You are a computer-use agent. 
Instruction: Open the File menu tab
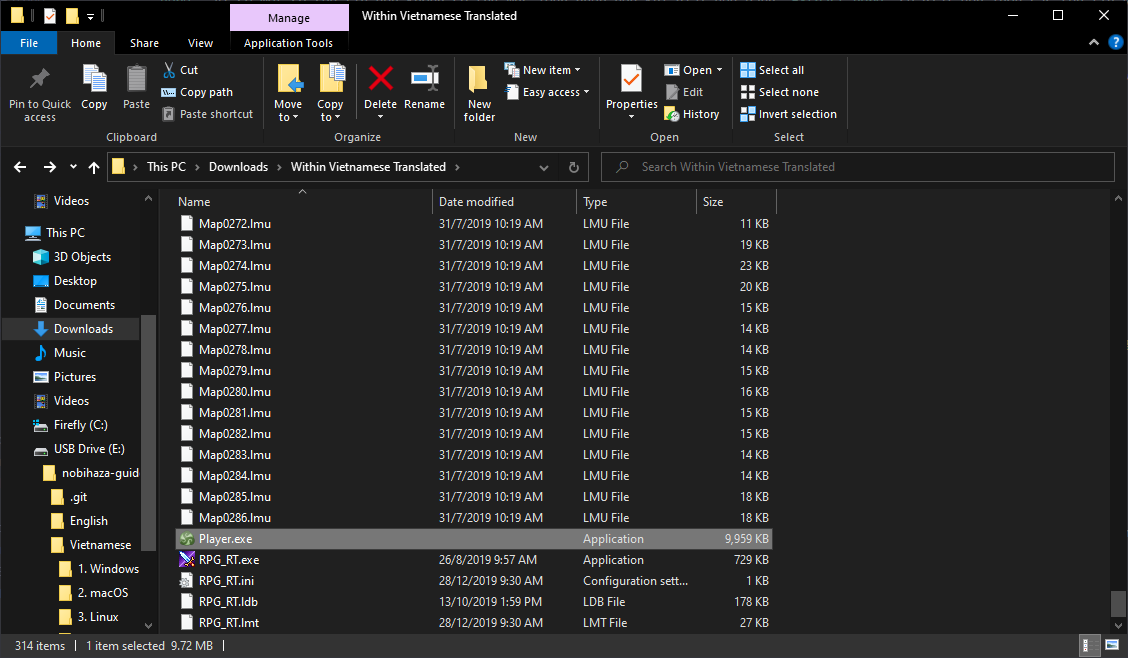click(29, 43)
